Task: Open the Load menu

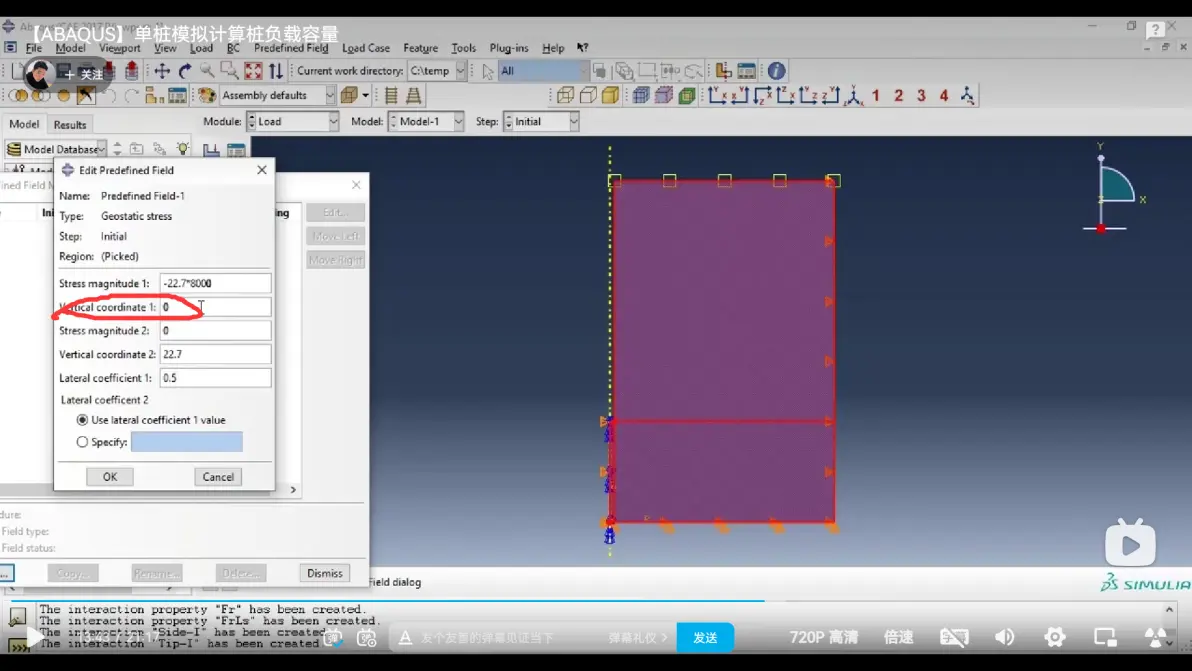Action: (x=201, y=48)
